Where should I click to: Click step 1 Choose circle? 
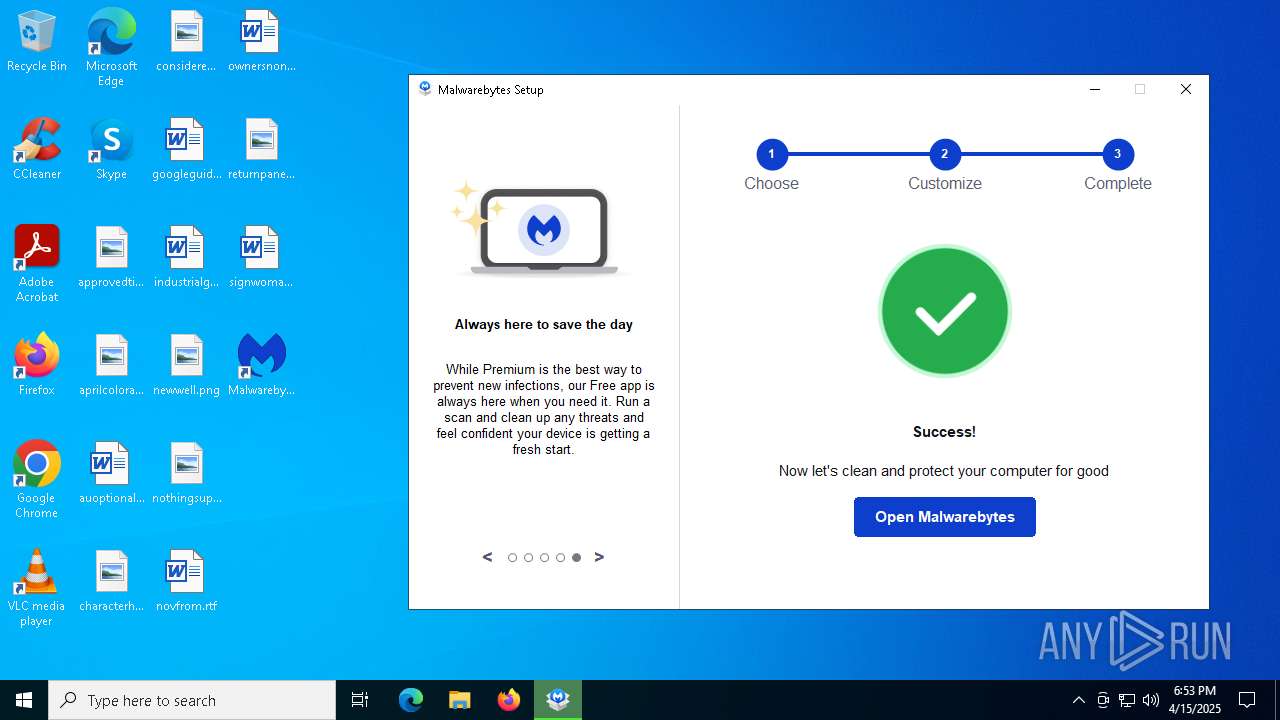(x=772, y=154)
